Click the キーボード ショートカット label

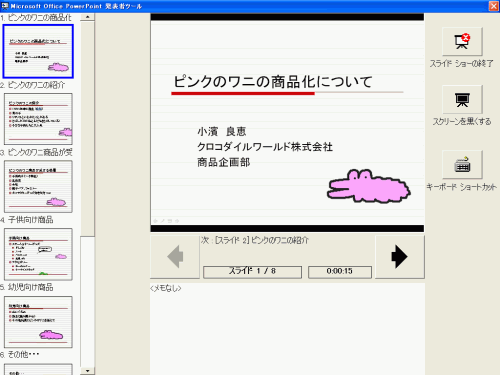462,187
